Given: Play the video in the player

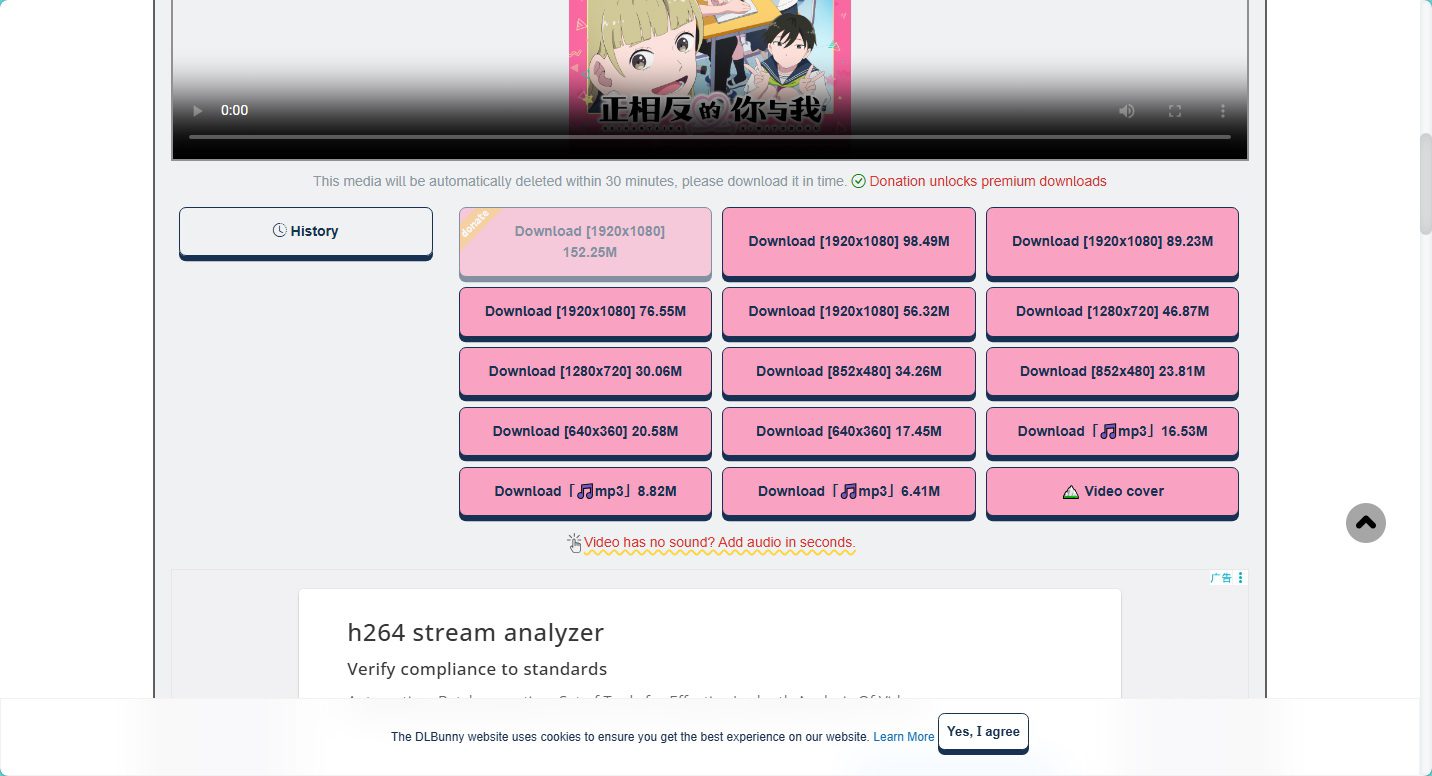Looking at the screenshot, I should pos(198,111).
